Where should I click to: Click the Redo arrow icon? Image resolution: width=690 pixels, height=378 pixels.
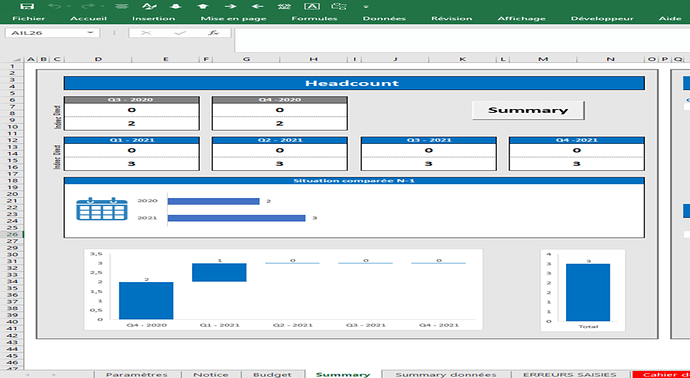point(88,6)
